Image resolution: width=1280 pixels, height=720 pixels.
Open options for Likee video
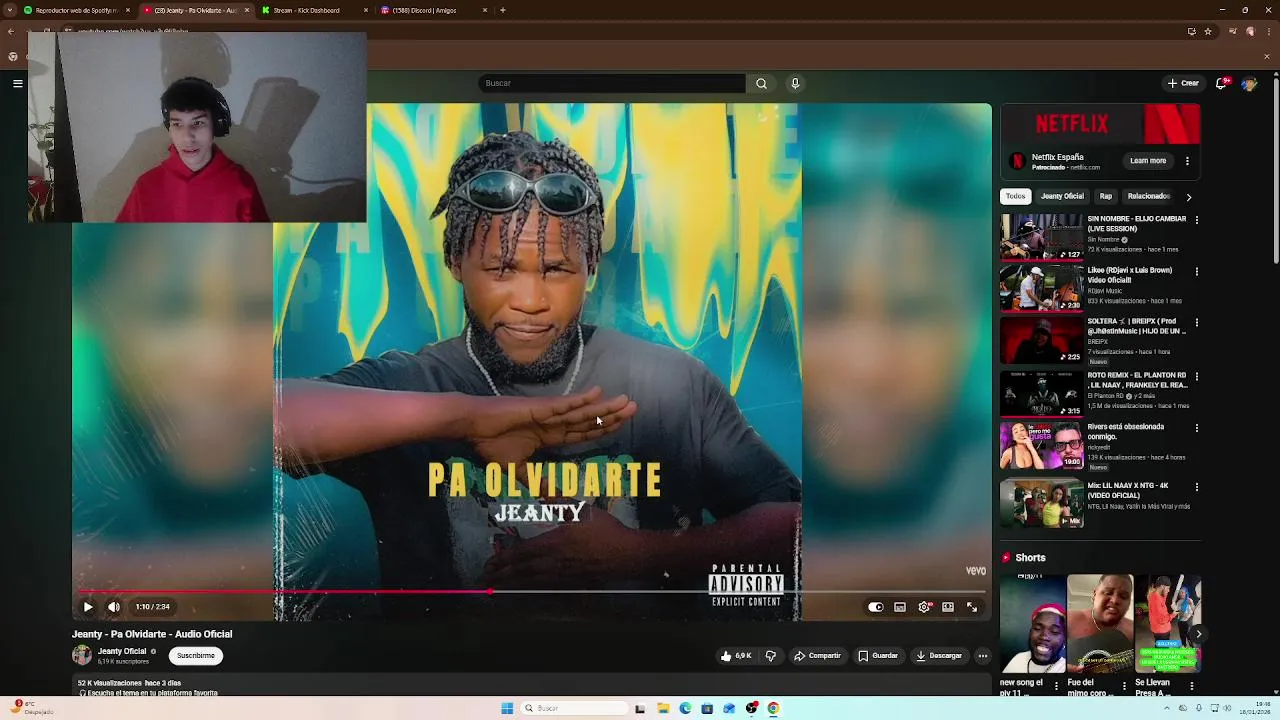[x=1197, y=271]
